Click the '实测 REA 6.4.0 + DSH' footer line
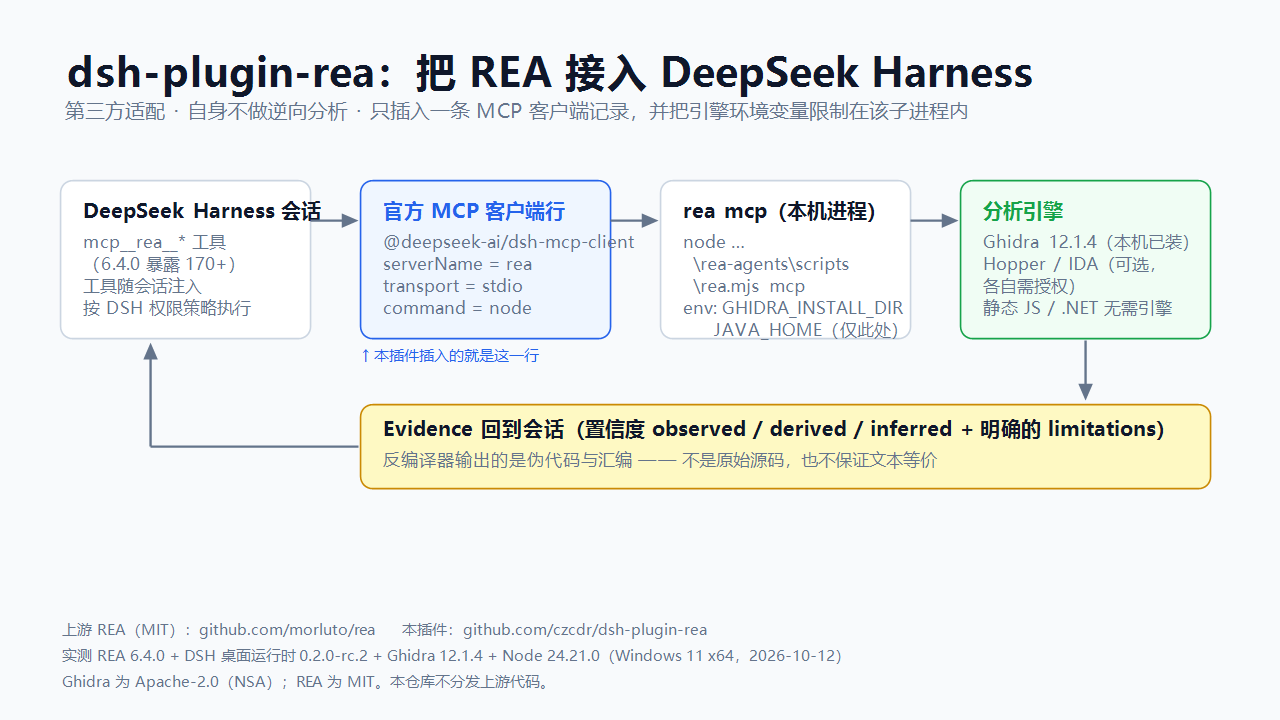The width and height of the screenshot is (1280, 720). [452, 656]
